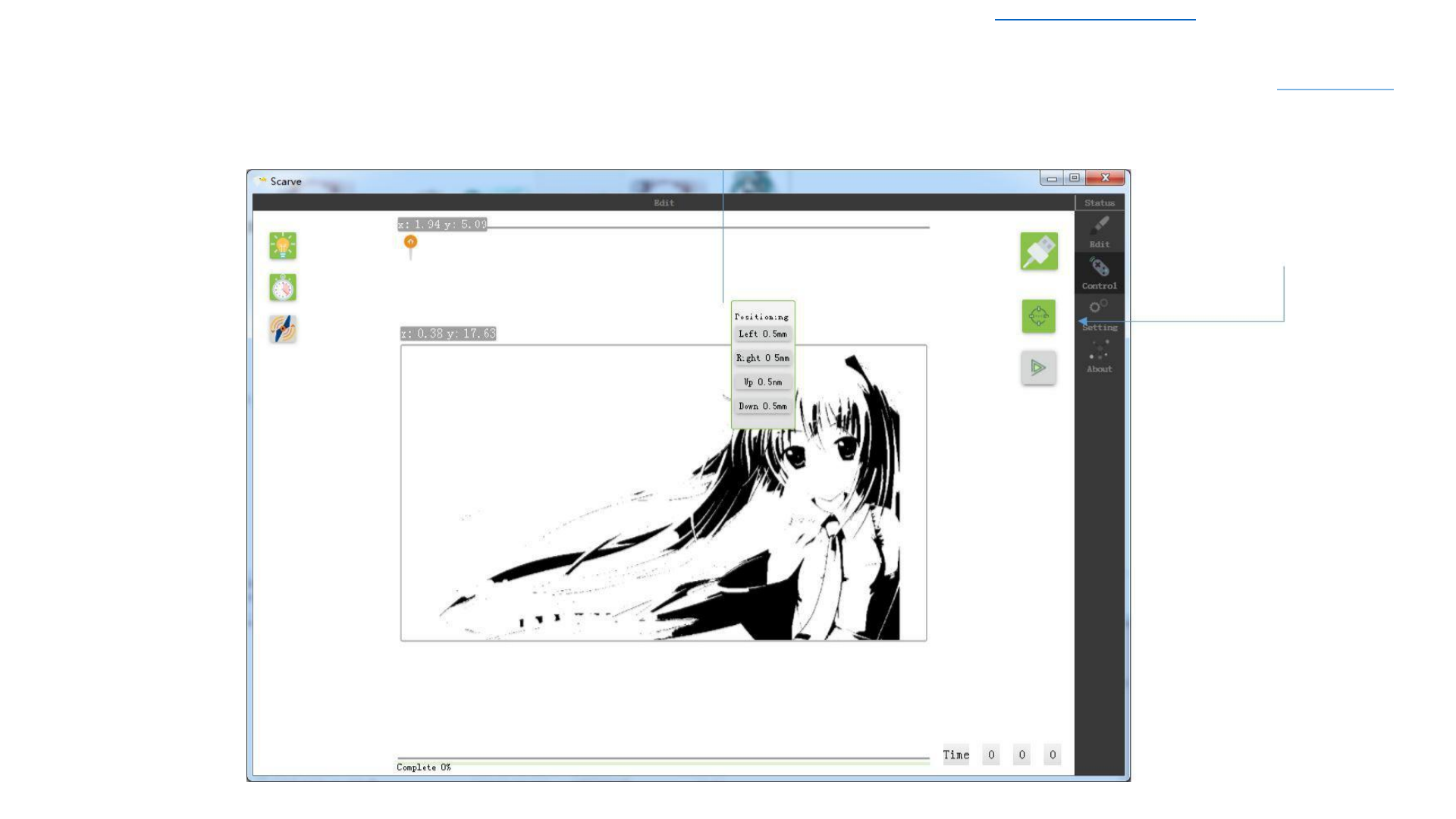The image size is (1456, 819).
Task: Click the first Time counter field
Action: coord(990,755)
